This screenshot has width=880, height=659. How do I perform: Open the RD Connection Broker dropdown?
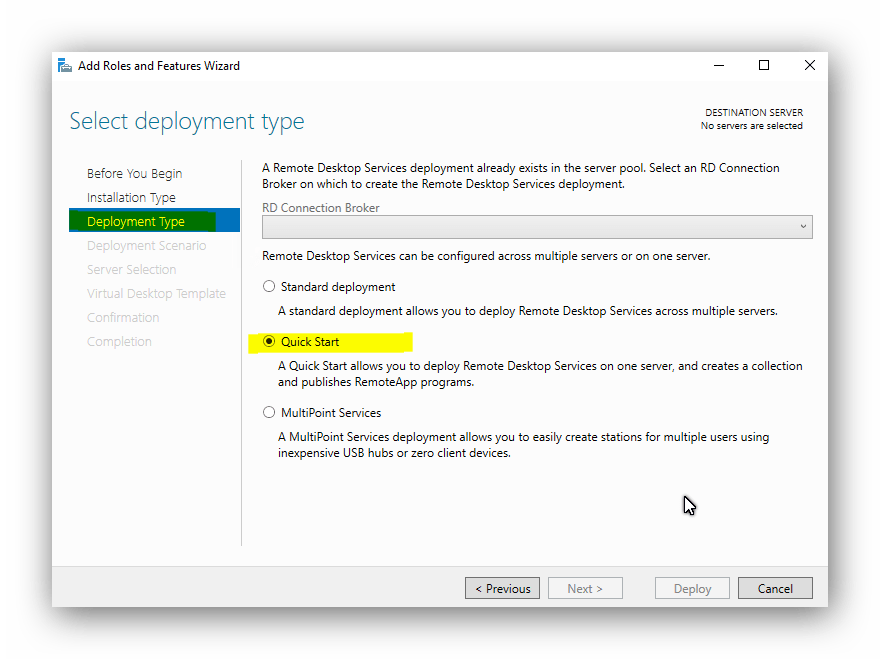click(x=537, y=227)
